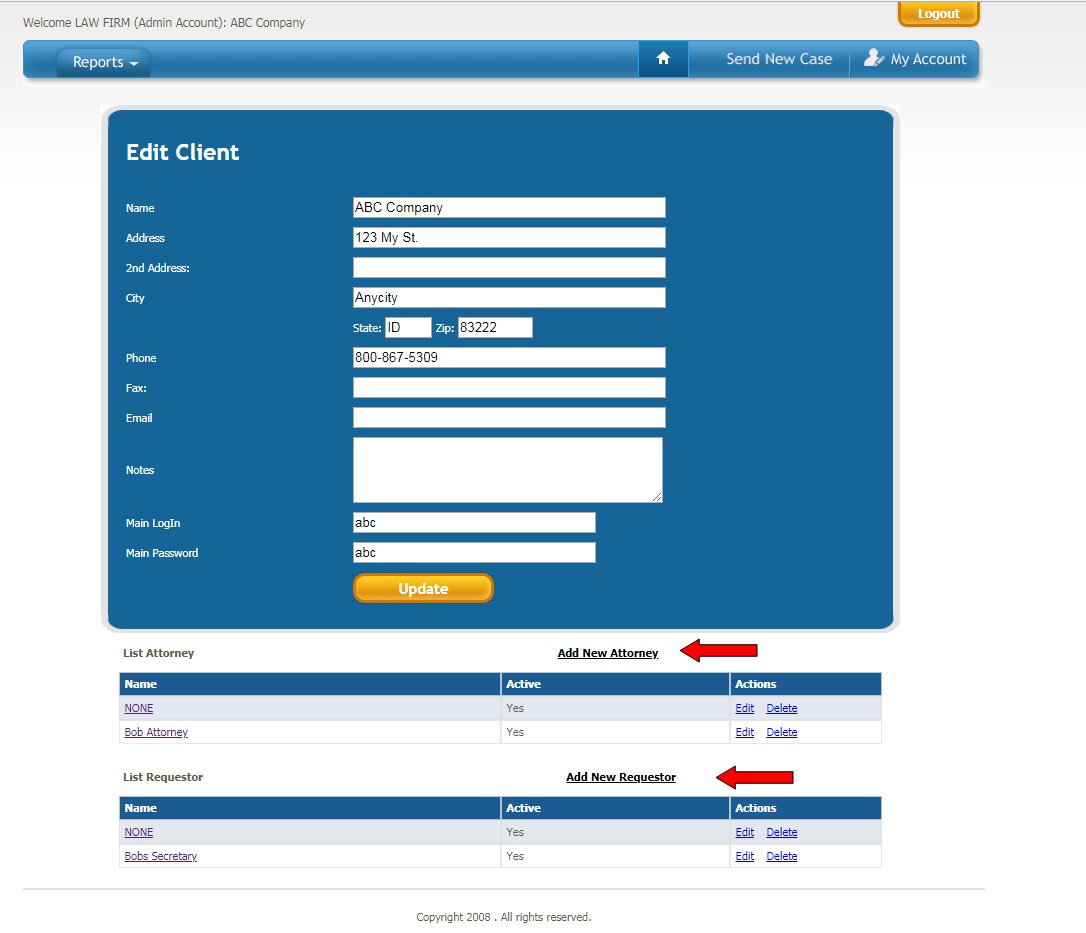Open My Account page
Screen dimensions: 1086x933
[914, 59]
